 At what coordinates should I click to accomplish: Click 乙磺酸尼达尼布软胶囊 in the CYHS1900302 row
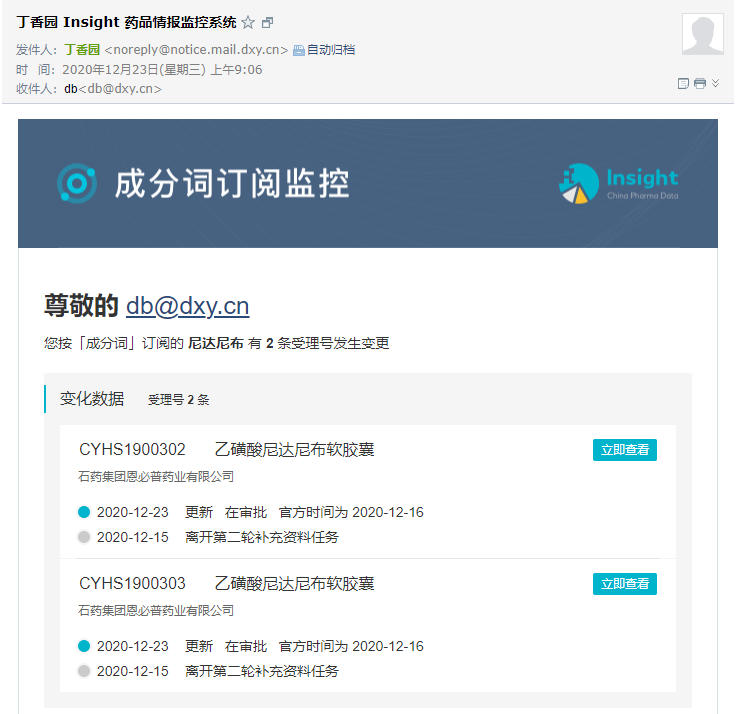[x=294, y=450]
